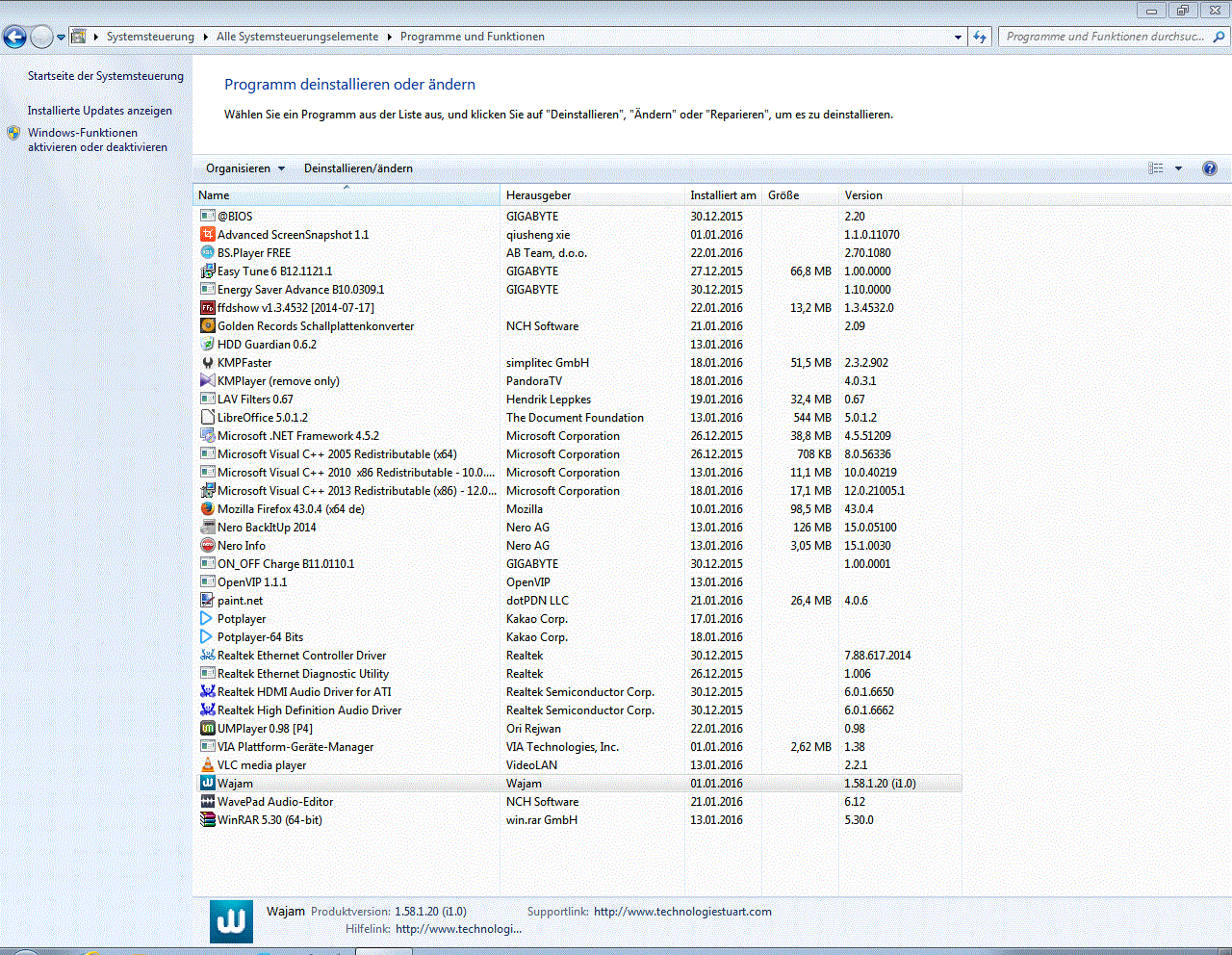Select the Potplayer entry by Kakao Corp.
Viewport: 1232px width, 955px height.
pyautogui.click(x=577, y=619)
